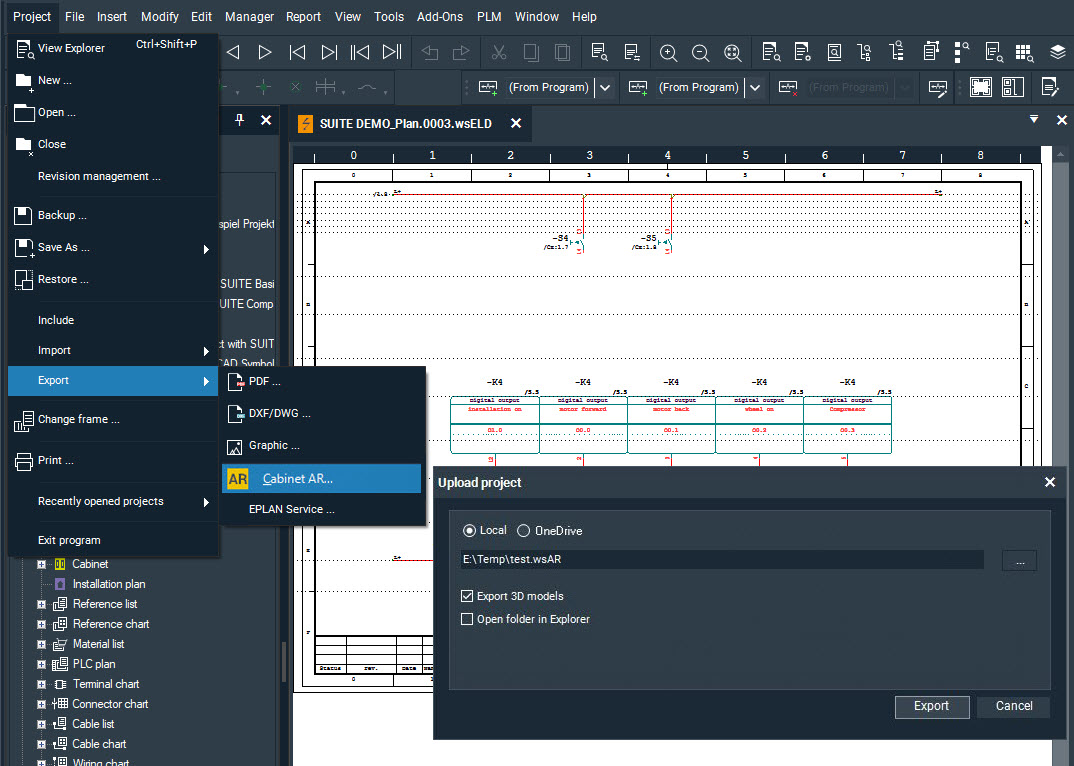Click the next page arrow icon
This screenshot has width=1074, height=766.
264,52
